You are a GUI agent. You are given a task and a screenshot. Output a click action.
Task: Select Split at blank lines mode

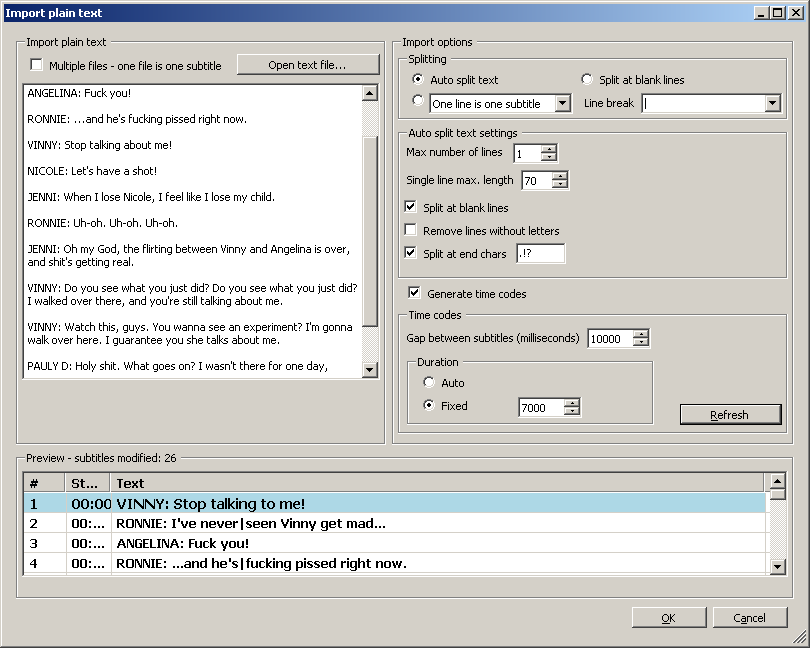[x=587, y=80]
